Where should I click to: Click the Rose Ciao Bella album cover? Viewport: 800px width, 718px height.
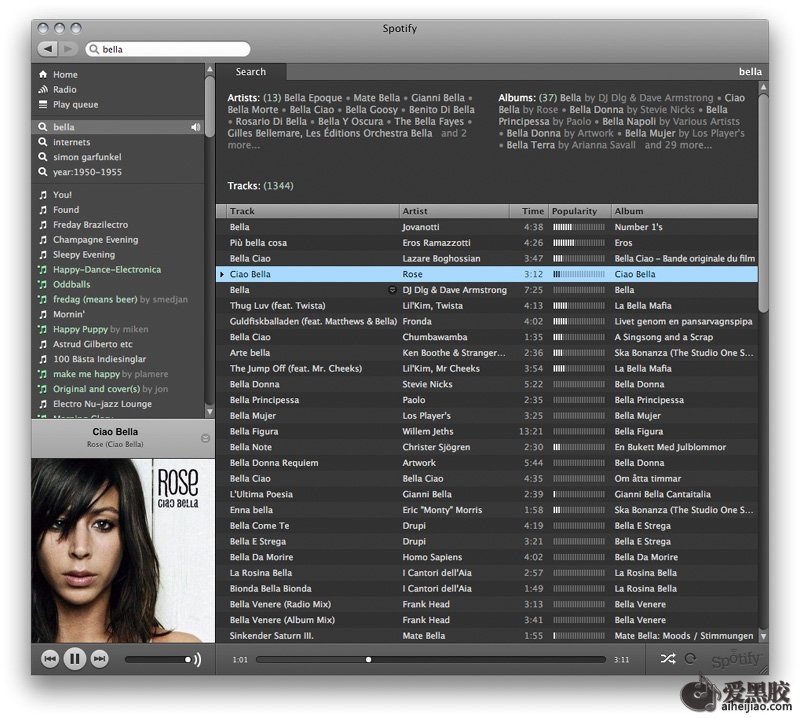(123, 550)
